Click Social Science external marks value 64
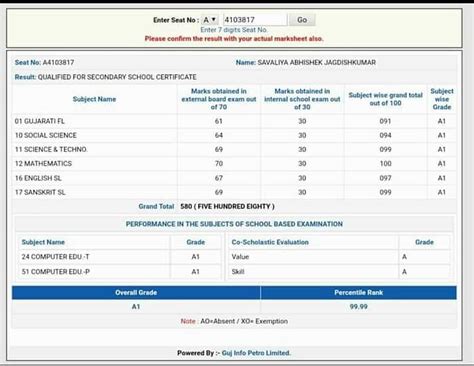Image resolution: width=474 pixels, height=366 pixels. [219, 135]
